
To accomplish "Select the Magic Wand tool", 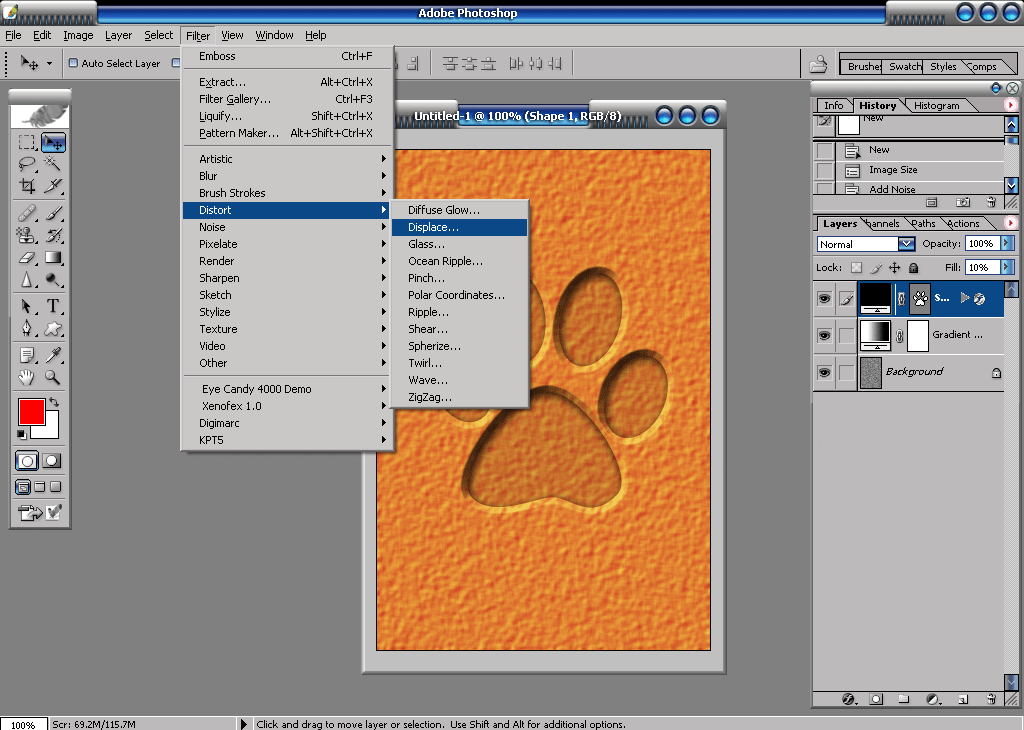I will (x=52, y=164).
